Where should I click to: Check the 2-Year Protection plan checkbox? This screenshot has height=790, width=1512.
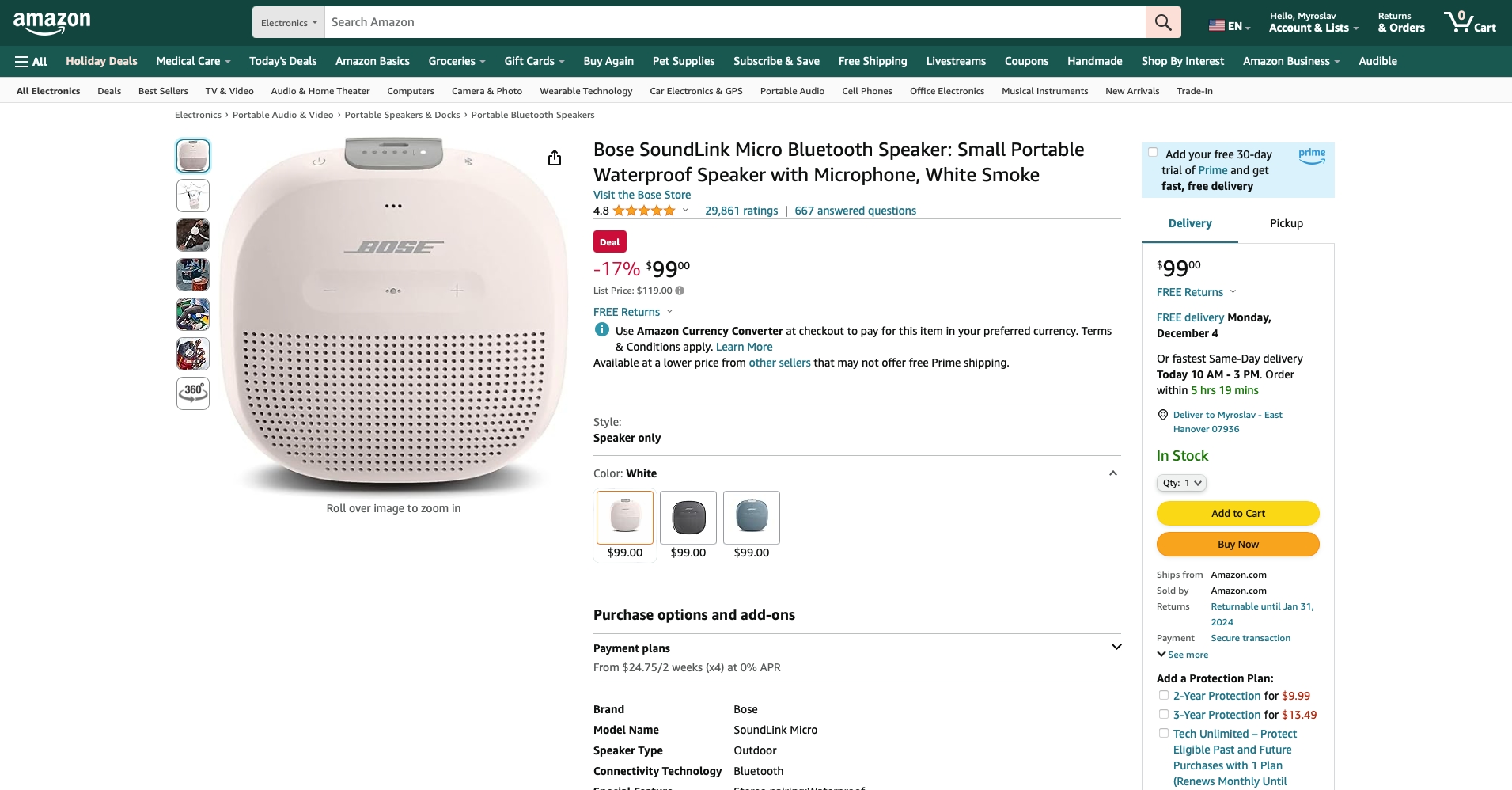[x=1163, y=696]
